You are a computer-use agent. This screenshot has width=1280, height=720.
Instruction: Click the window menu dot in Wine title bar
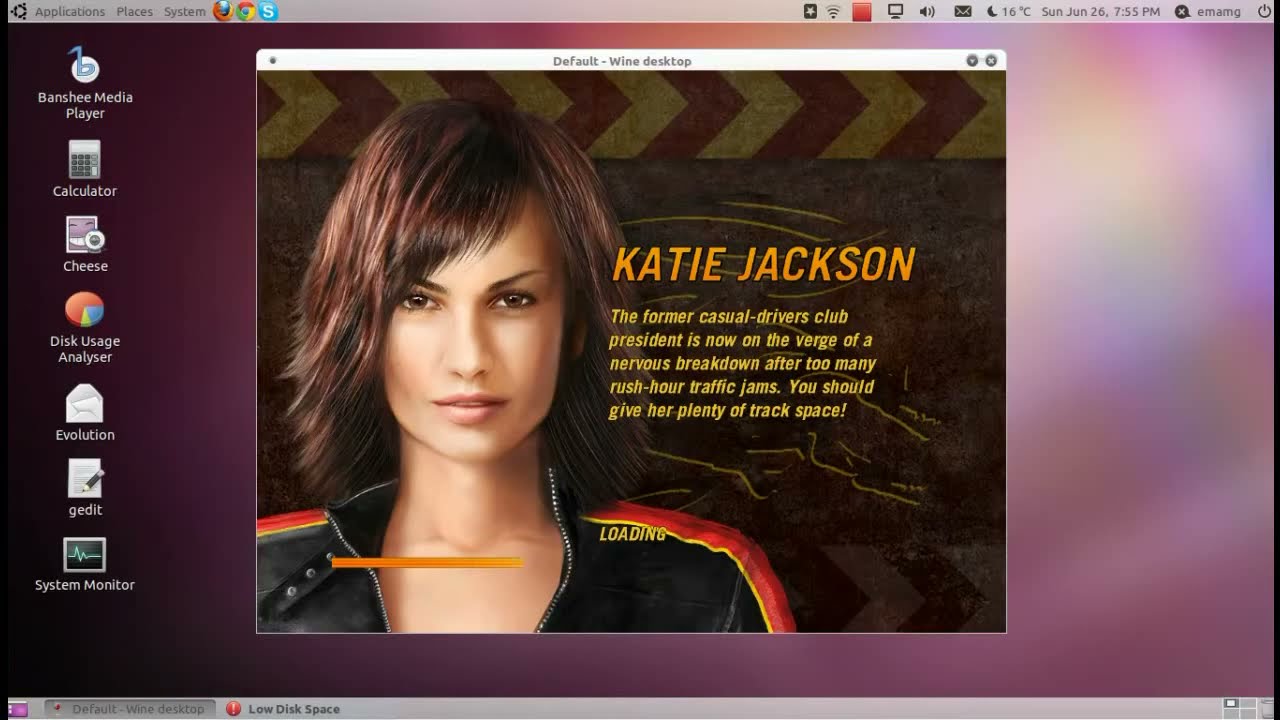[x=272, y=61]
